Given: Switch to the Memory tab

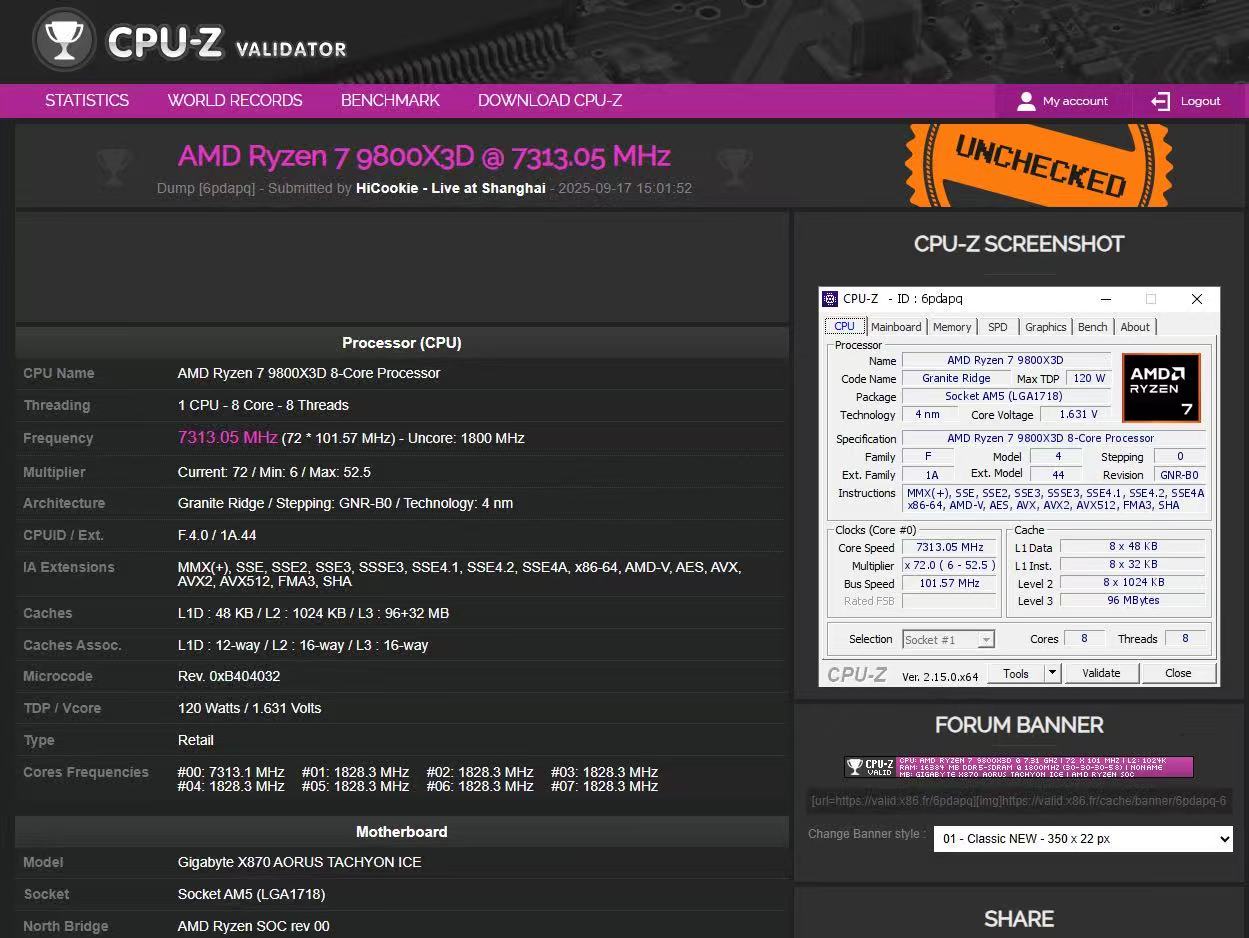Looking at the screenshot, I should 951,327.
